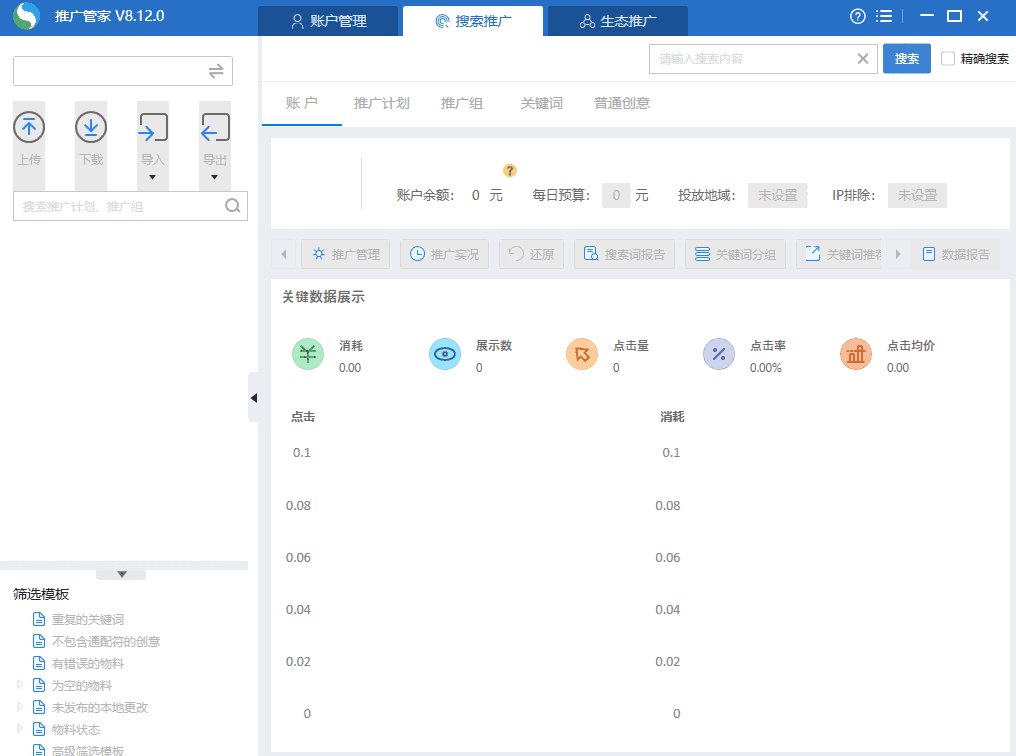Enable the 精确搜索 checkbox
1016x756 pixels.
[x=947, y=58]
